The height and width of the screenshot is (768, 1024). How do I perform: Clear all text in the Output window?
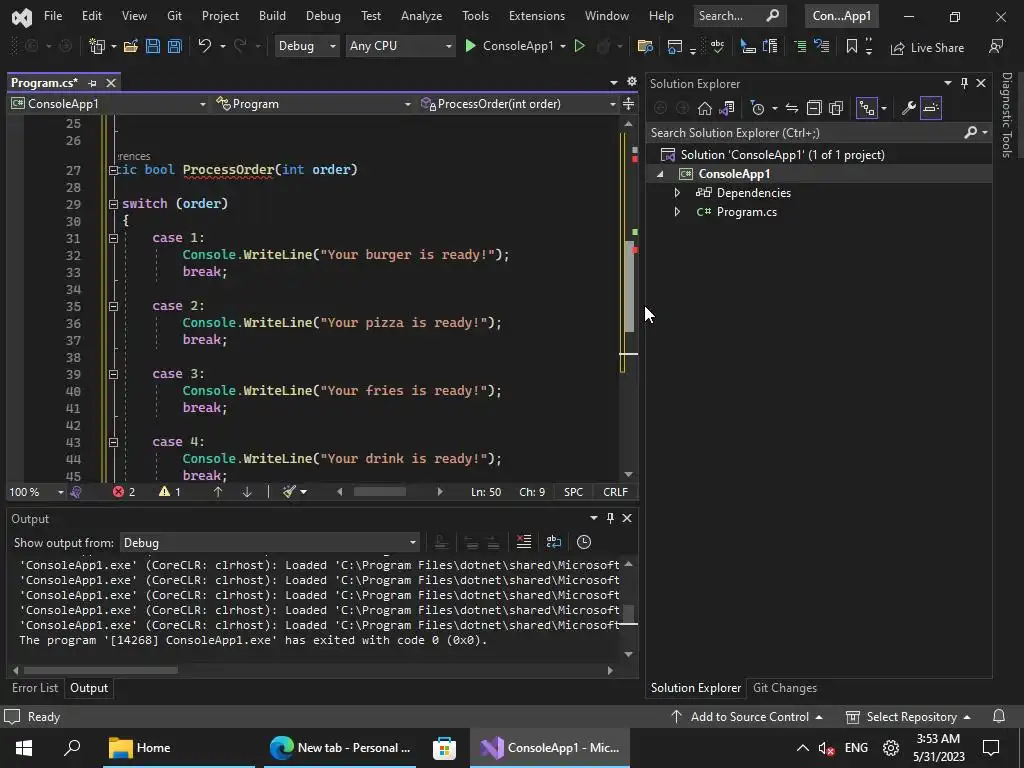click(524, 542)
